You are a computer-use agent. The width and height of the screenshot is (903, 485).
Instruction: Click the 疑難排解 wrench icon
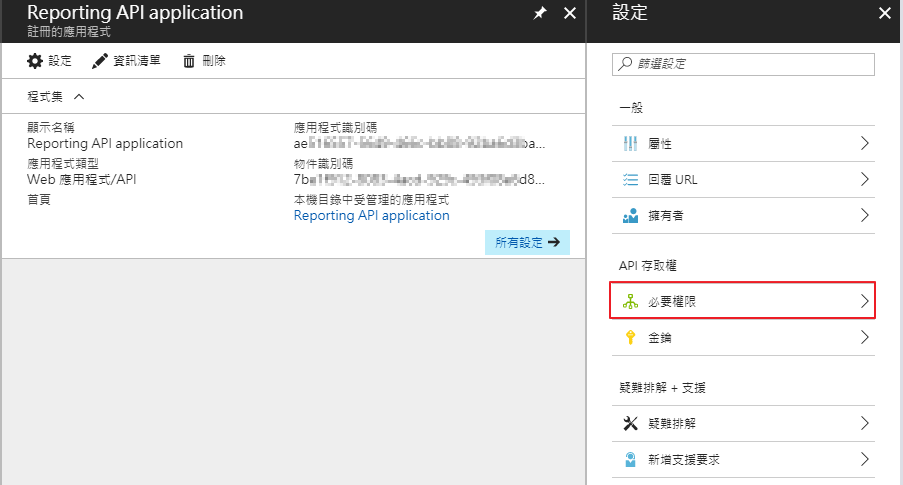pos(630,423)
